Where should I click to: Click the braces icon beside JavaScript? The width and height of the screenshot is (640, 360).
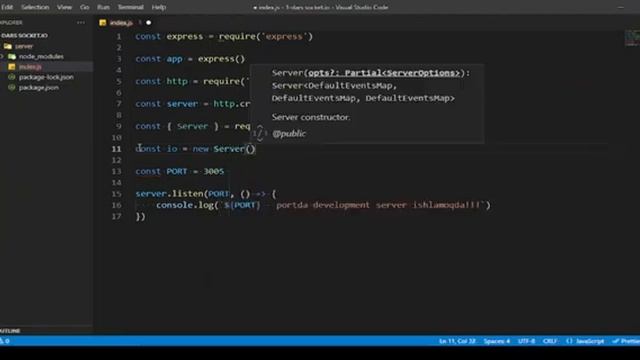[x=569, y=341]
